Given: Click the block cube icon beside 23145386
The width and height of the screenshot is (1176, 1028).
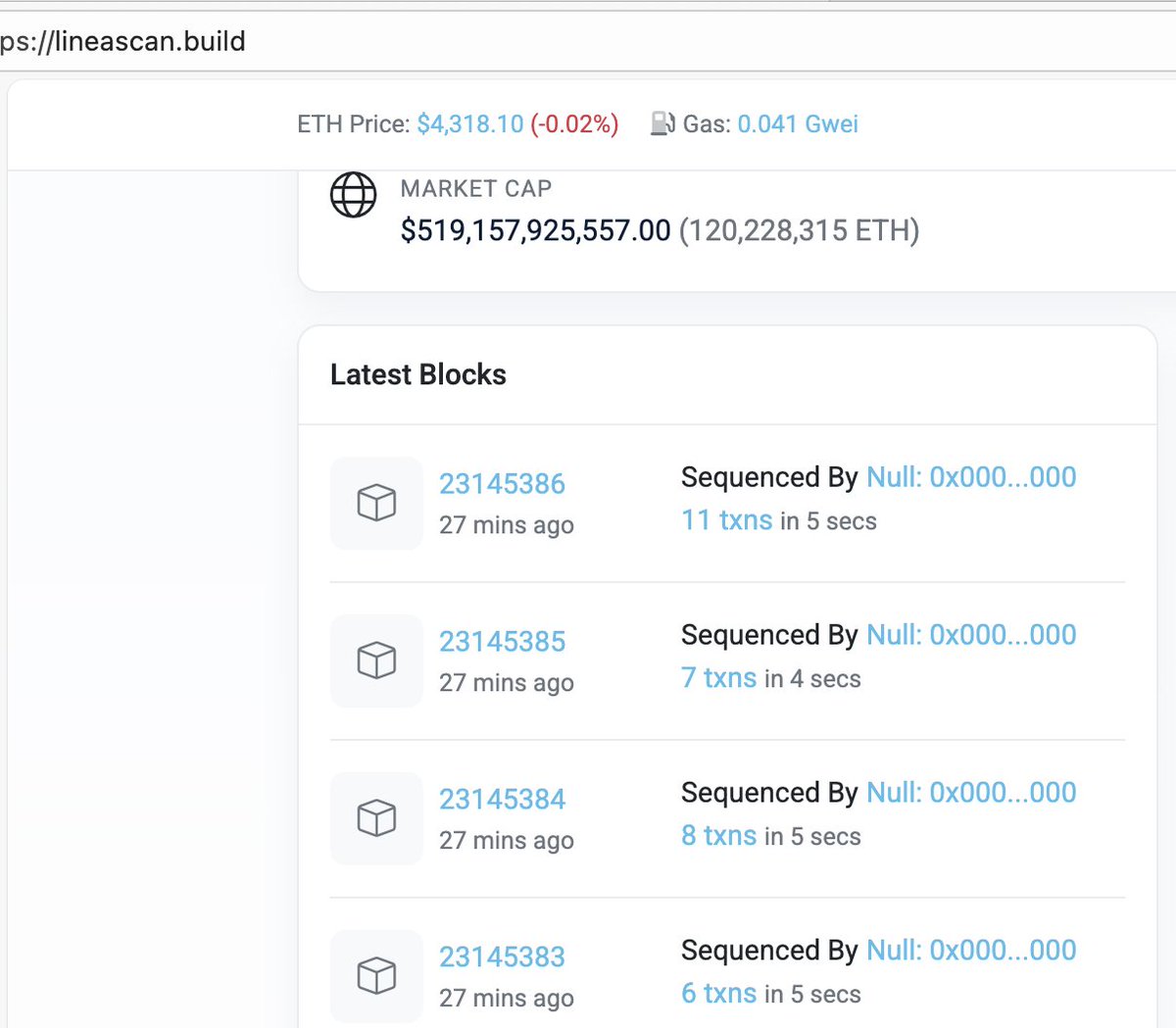Looking at the screenshot, I should [x=375, y=503].
